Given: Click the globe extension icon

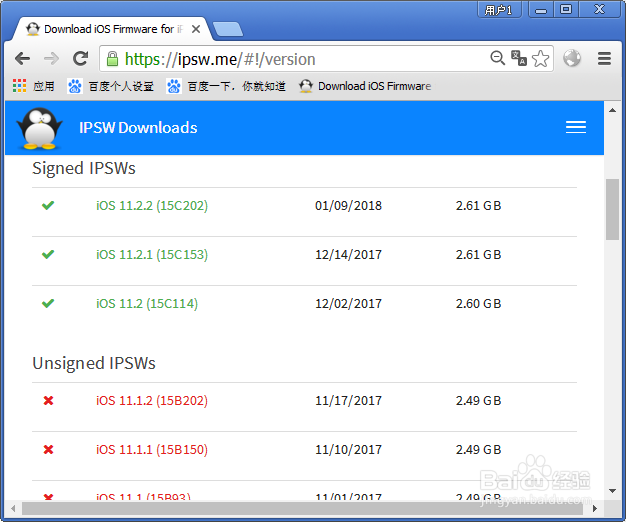Looking at the screenshot, I should pyautogui.click(x=572, y=58).
